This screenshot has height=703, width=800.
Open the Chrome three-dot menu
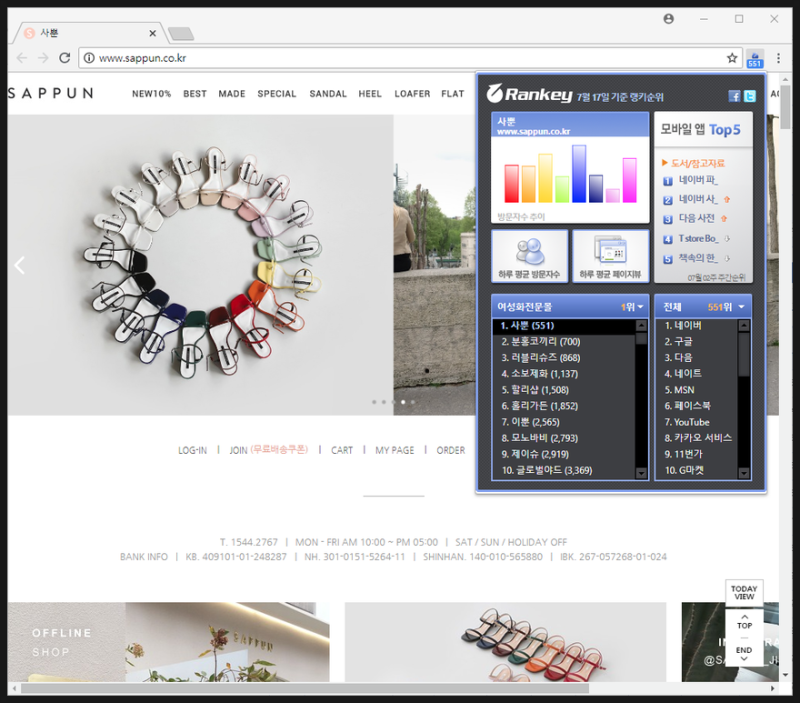pos(778,58)
